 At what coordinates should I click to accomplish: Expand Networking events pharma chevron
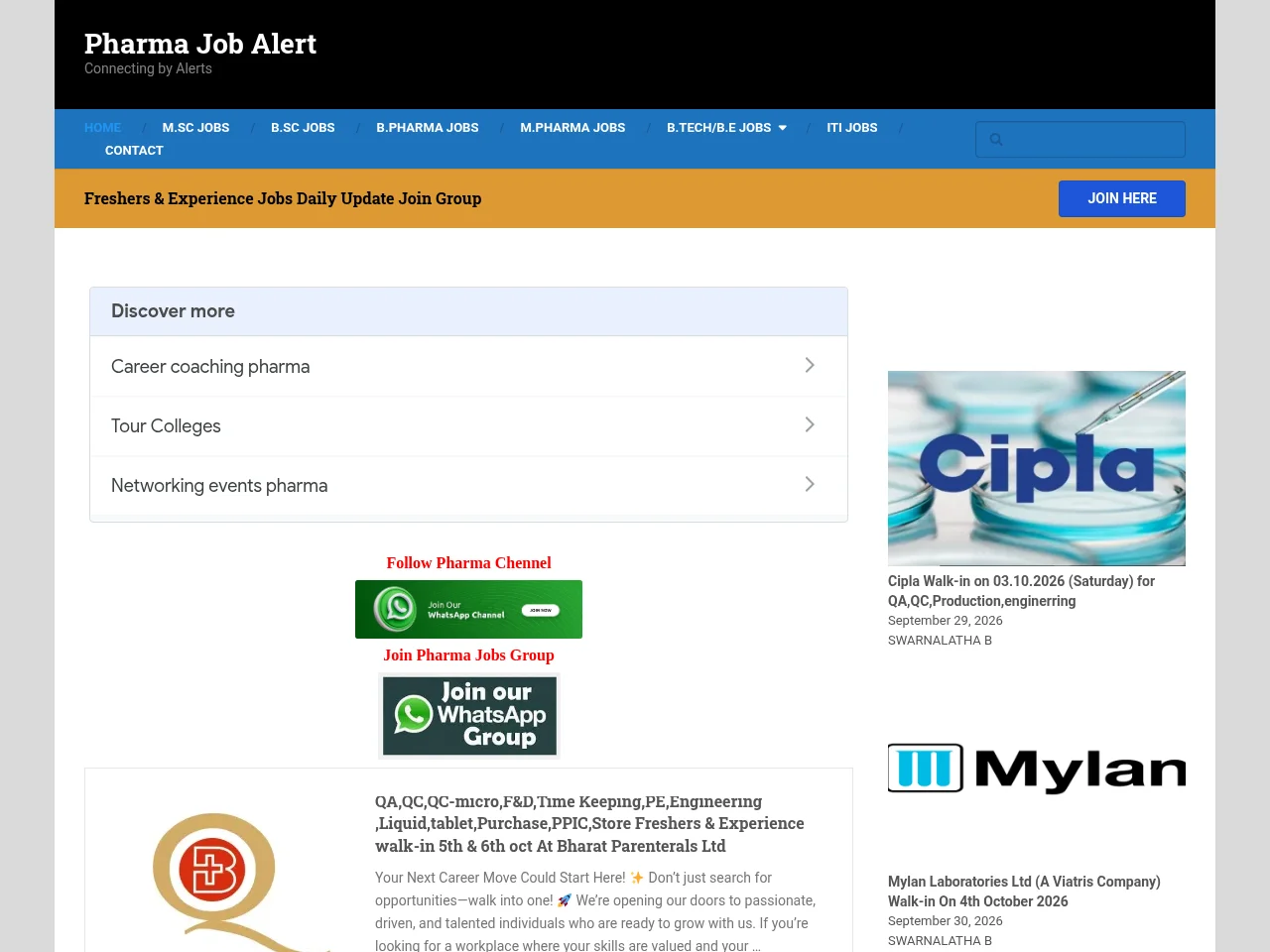pos(810,484)
